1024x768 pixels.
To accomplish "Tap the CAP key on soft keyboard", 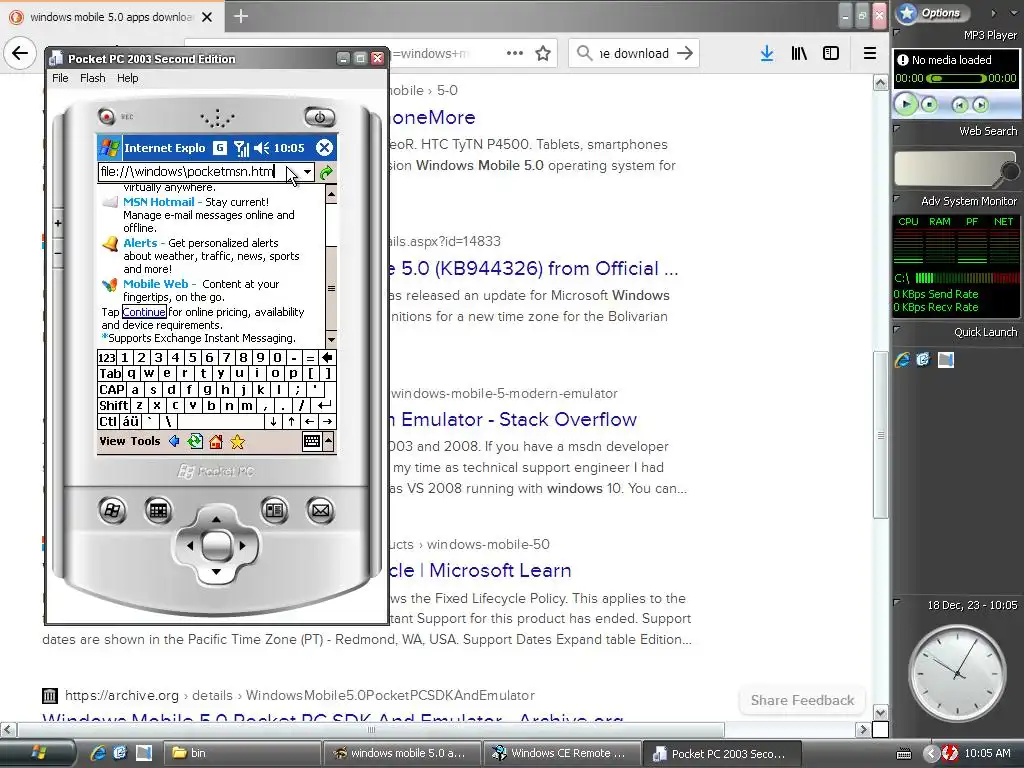I will pyautogui.click(x=112, y=390).
